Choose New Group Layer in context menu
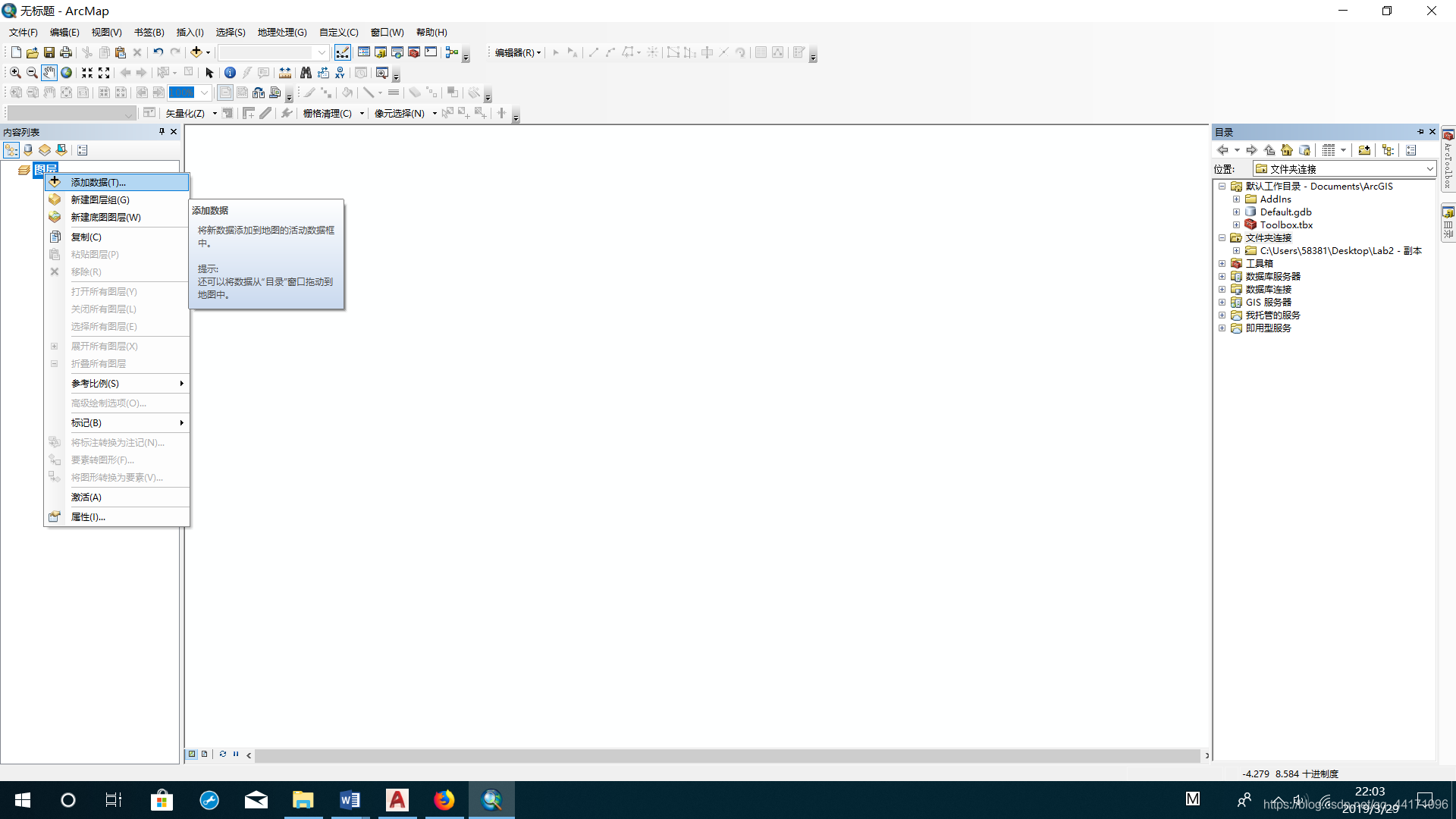 (117, 199)
